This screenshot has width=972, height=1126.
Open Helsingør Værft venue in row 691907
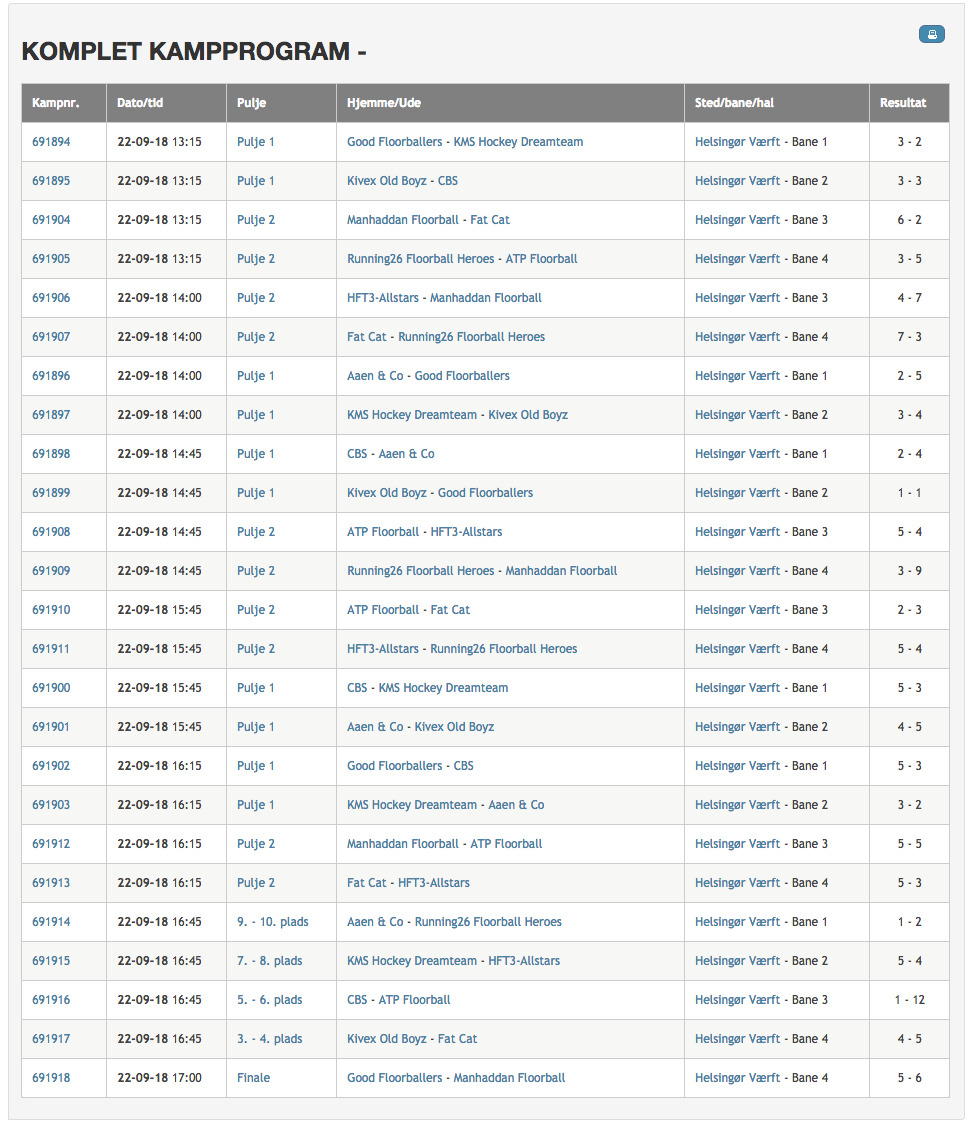(737, 337)
